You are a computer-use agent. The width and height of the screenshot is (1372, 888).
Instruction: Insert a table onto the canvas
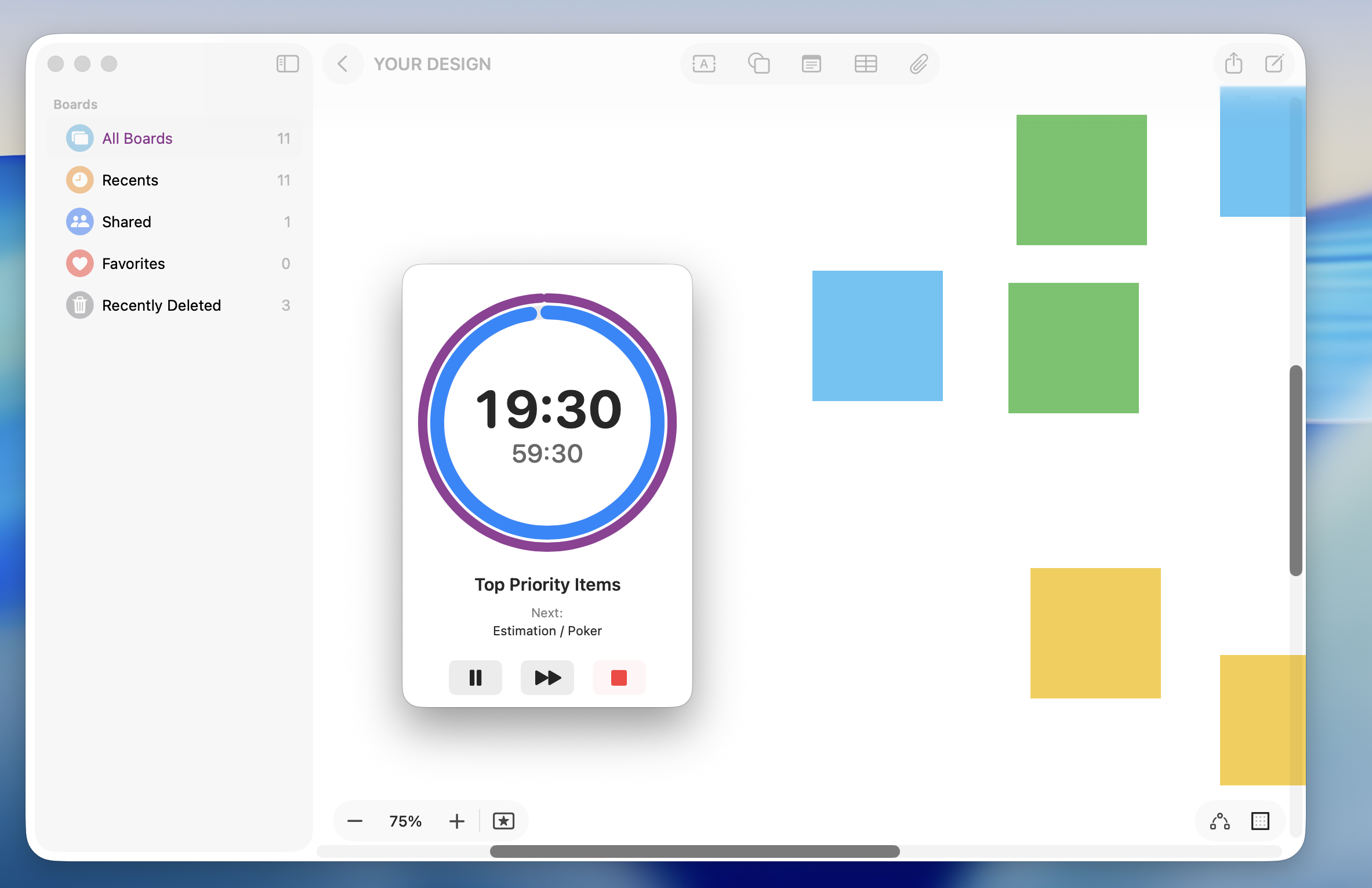(x=865, y=64)
